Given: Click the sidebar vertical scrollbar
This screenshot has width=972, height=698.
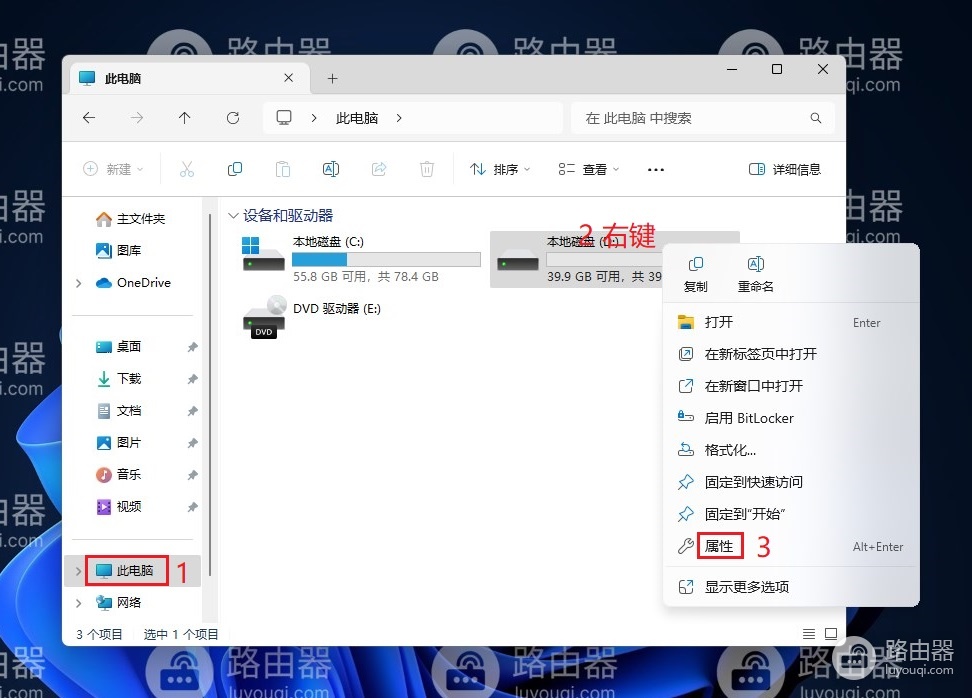Looking at the screenshot, I should (210, 397).
